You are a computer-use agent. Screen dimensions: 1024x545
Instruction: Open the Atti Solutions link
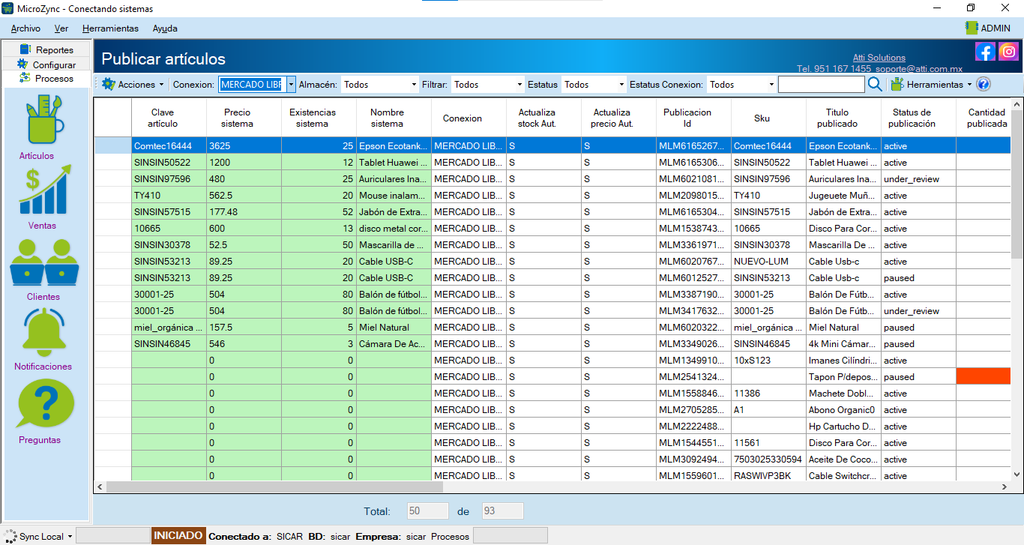point(879,57)
